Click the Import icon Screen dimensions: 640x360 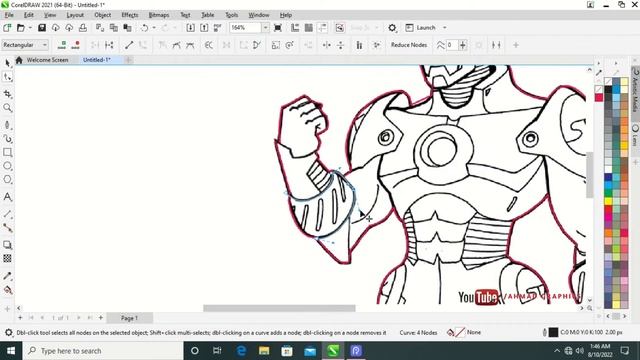click(x=190, y=28)
